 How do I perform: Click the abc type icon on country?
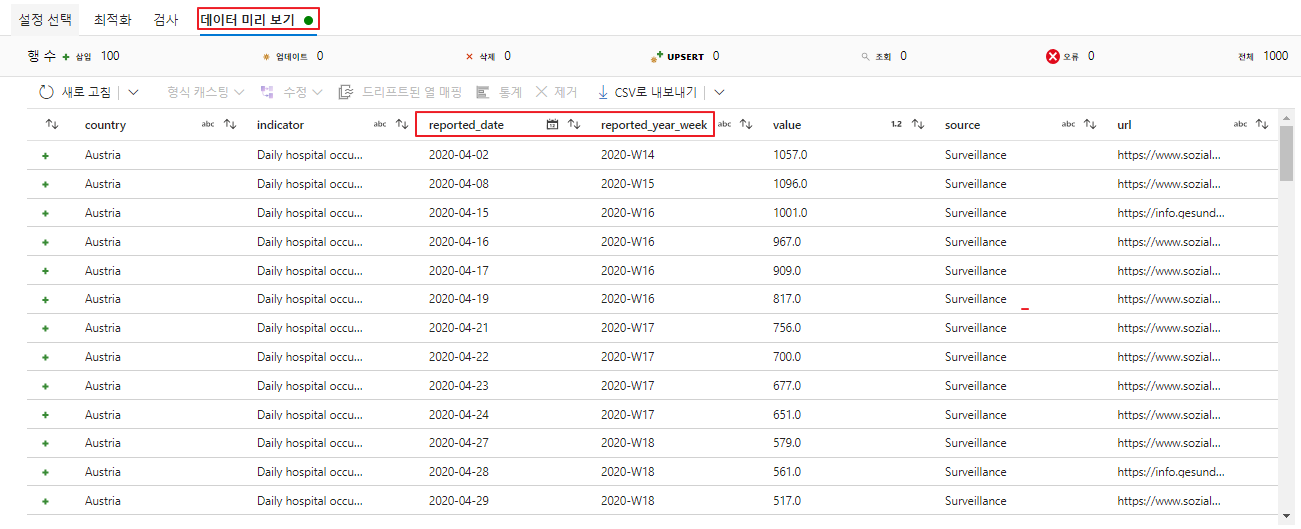(208, 124)
